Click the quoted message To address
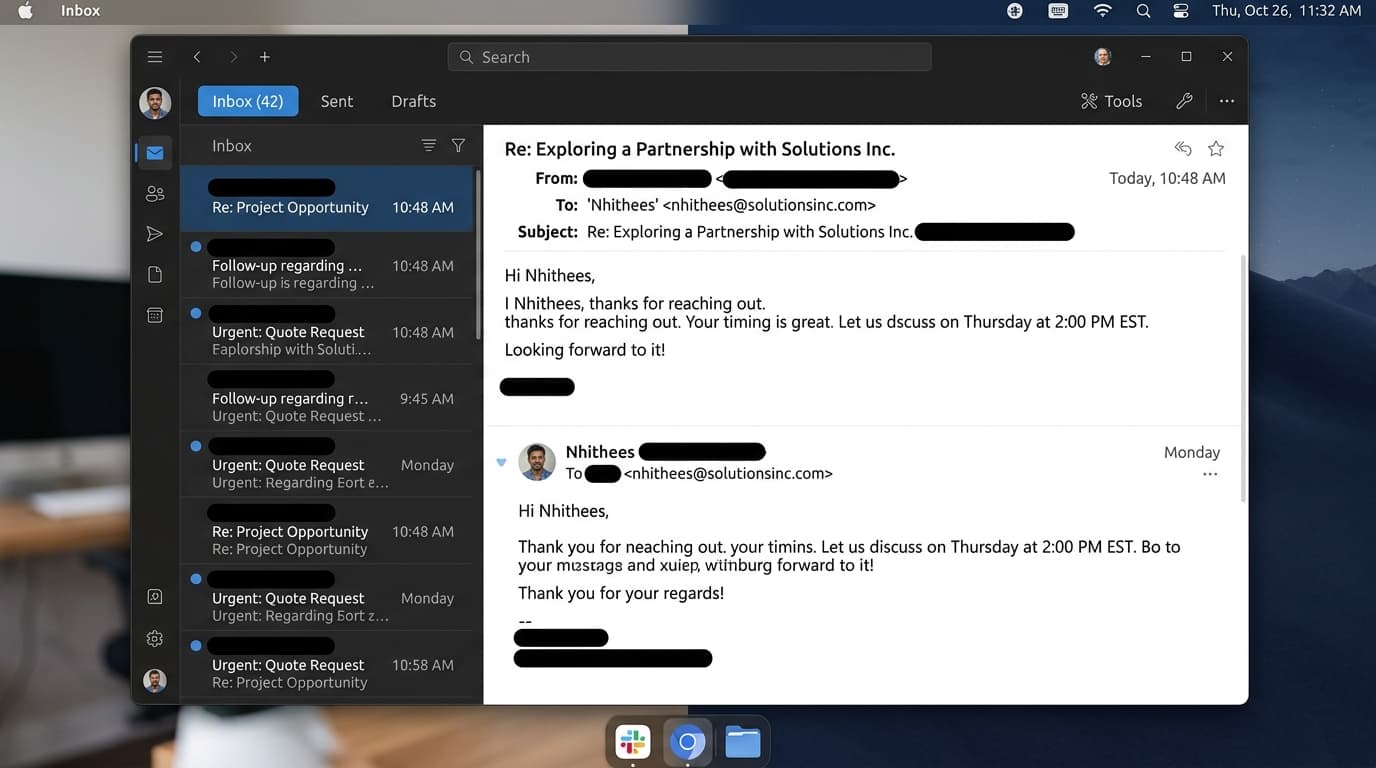 (x=727, y=474)
